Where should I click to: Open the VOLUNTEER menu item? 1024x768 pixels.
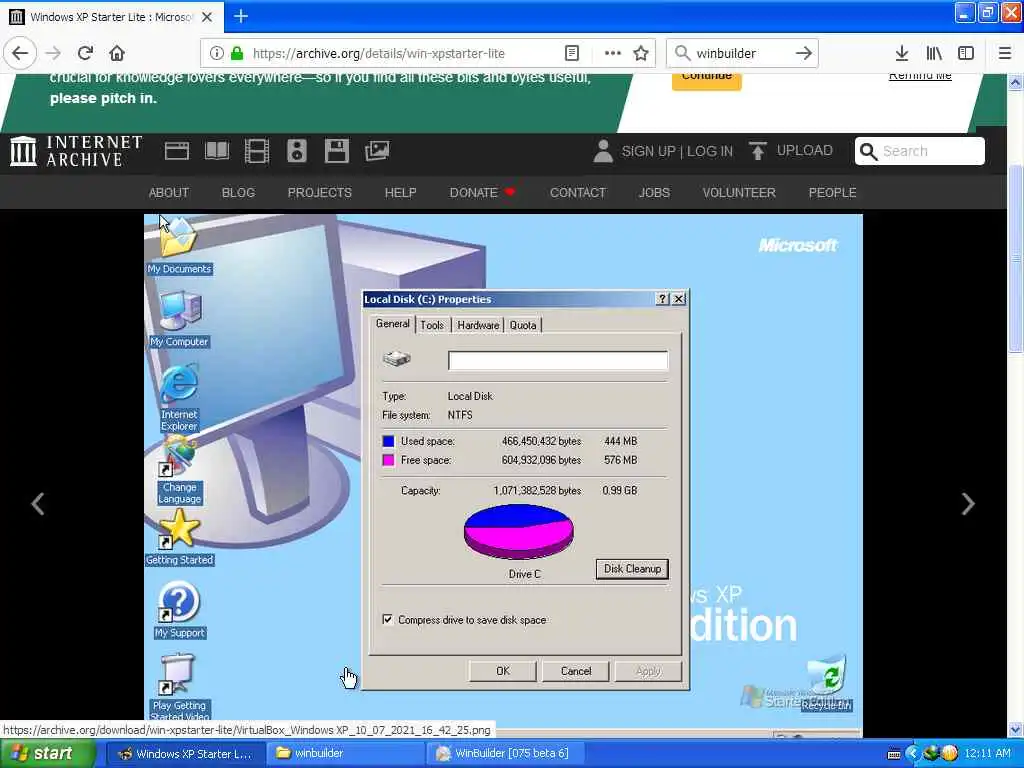(739, 193)
